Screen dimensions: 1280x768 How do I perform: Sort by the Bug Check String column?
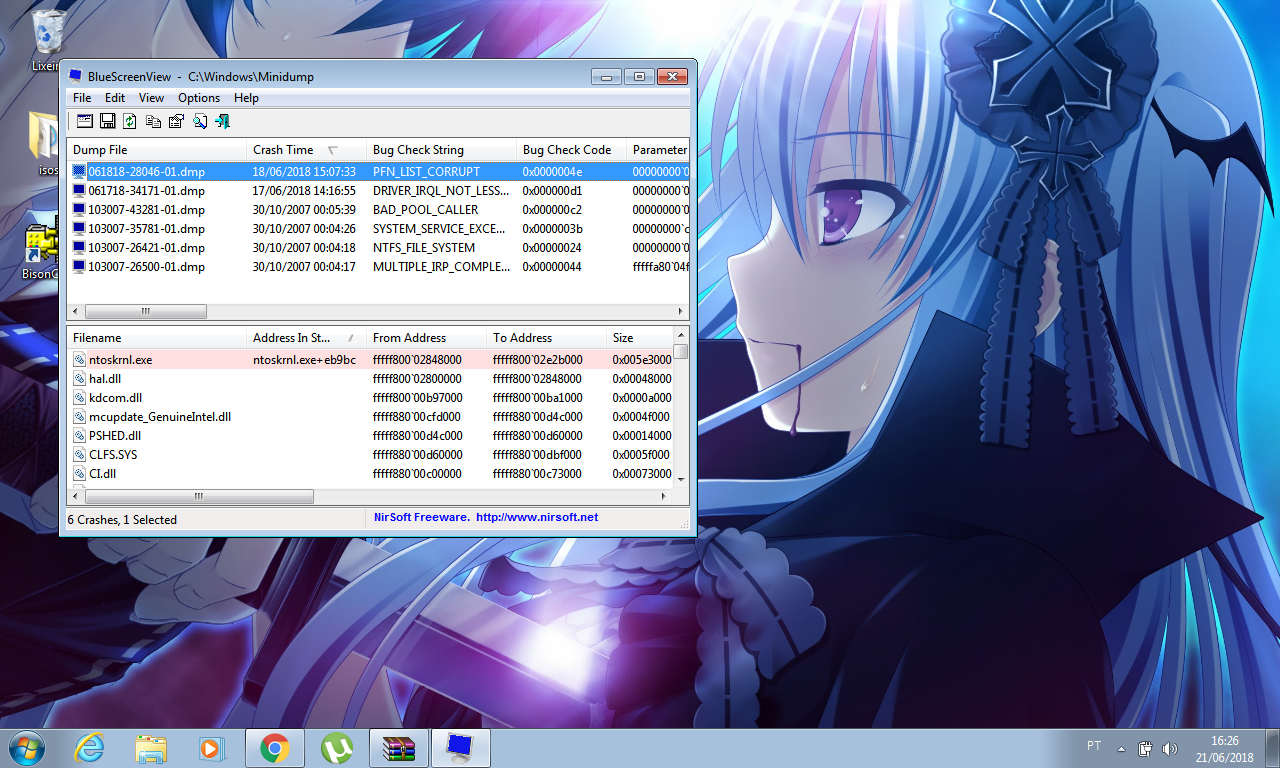click(442, 150)
